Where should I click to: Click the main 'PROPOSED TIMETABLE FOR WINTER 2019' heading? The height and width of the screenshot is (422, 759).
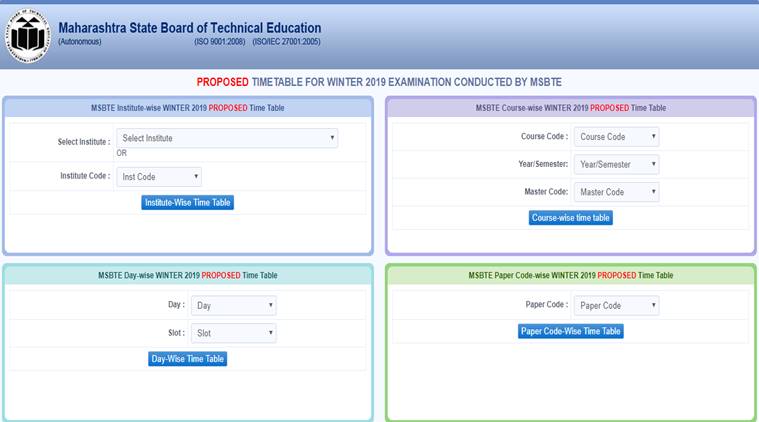click(379, 82)
